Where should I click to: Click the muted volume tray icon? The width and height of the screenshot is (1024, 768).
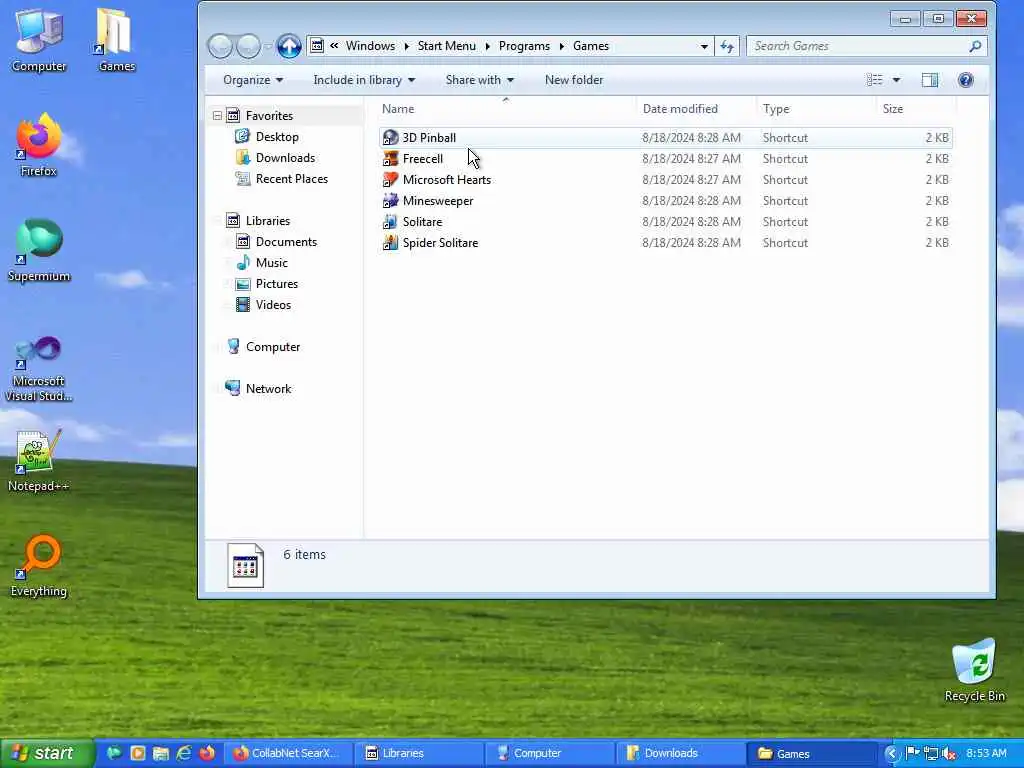(950, 754)
